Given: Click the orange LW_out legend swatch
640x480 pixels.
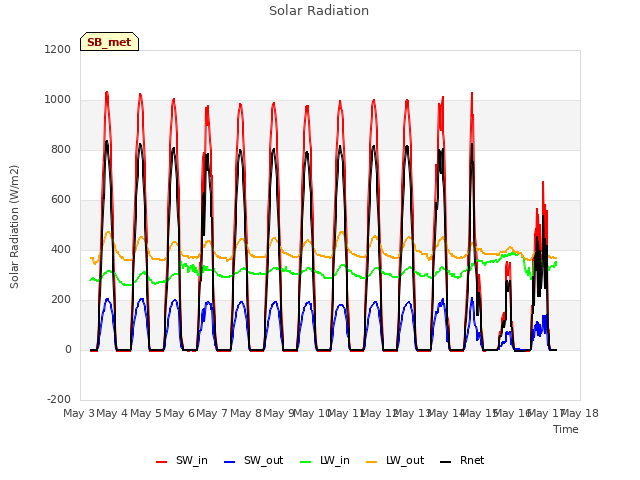Looking at the screenshot, I should pos(372,462).
